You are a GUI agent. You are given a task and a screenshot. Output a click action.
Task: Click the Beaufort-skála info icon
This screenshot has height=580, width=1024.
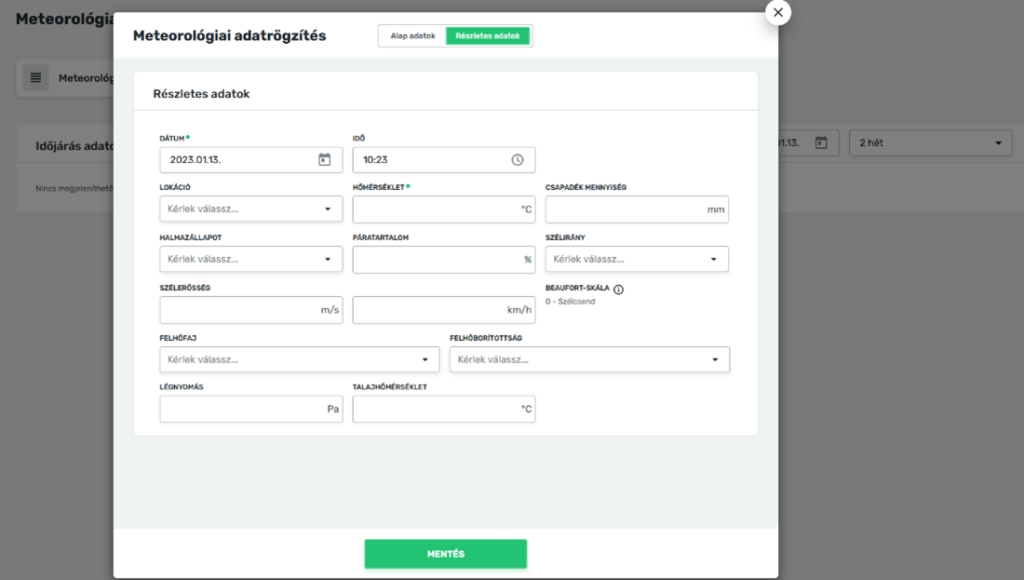618,290
